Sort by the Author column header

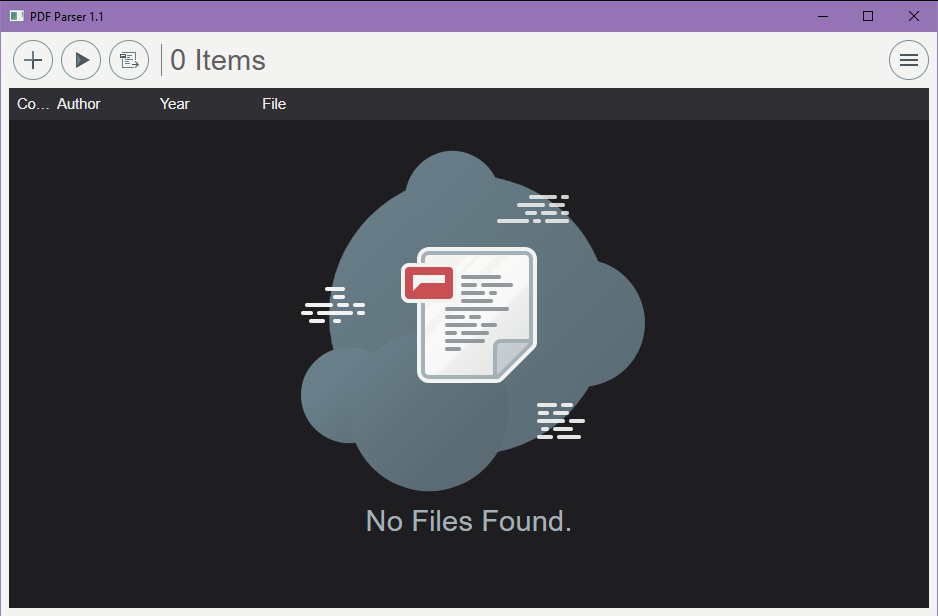point(79,104)
